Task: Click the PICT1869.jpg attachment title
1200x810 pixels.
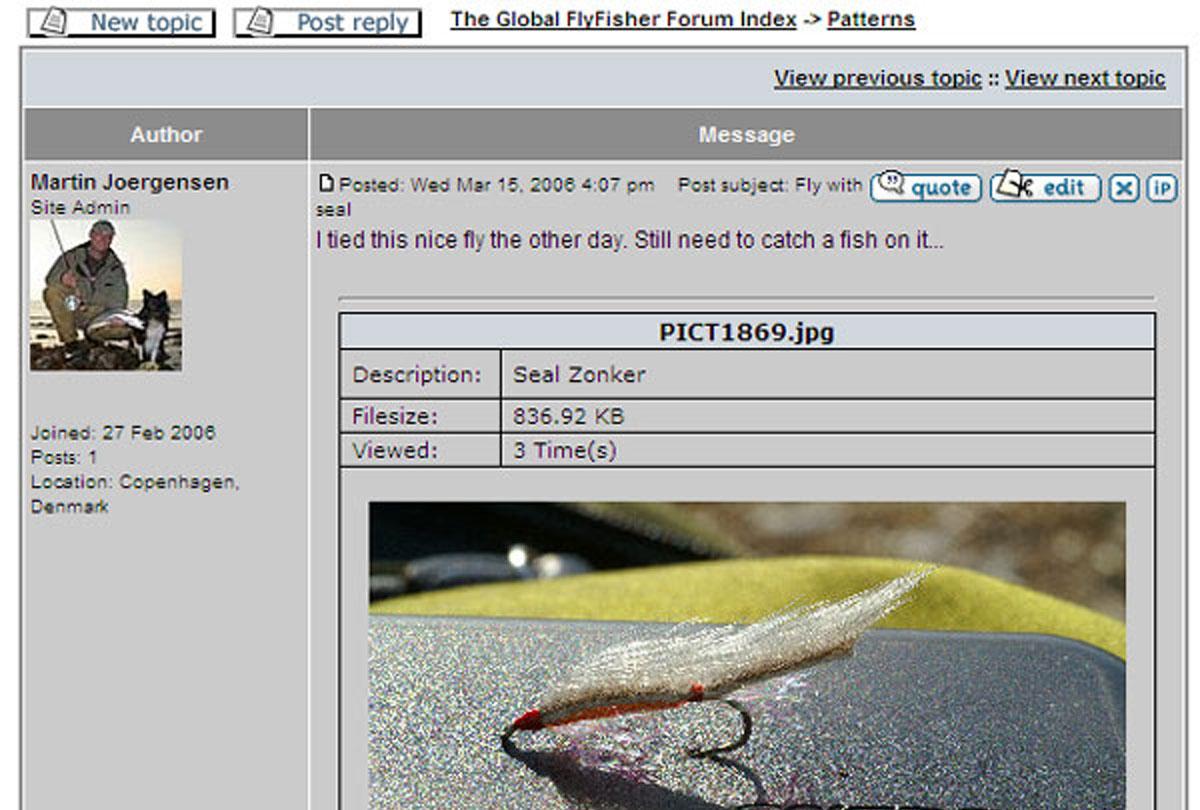Action: 746,333
